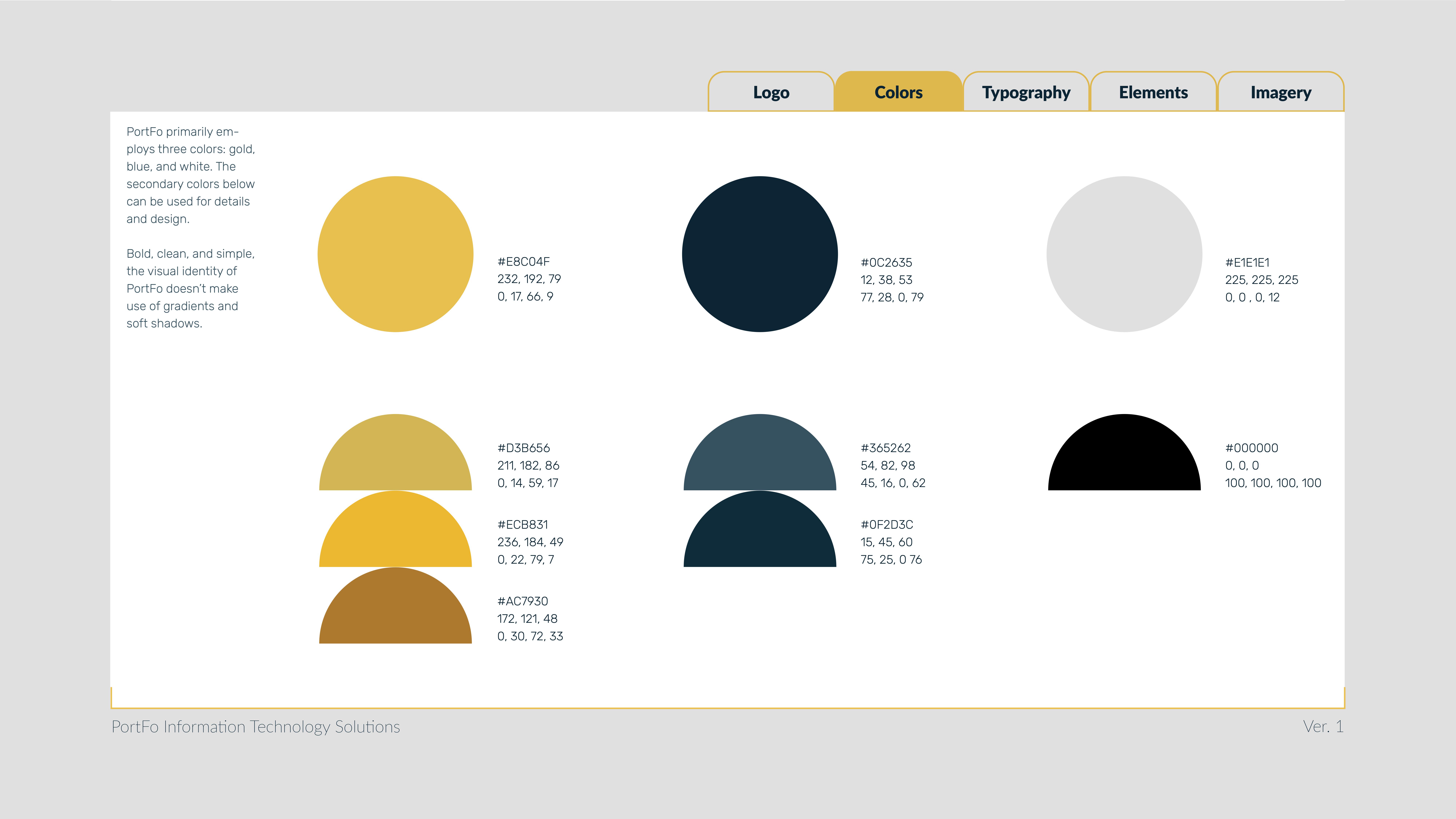Click the hex code #D3B656
This screenshot has height=819, width=1456.
523,448
